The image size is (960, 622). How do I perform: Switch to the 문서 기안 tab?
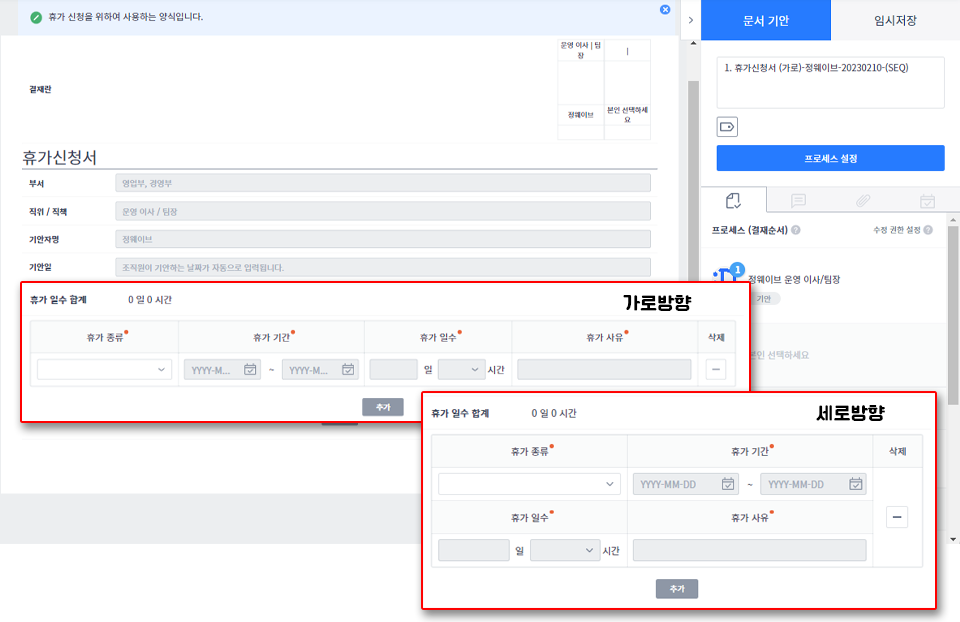[765, 20]
